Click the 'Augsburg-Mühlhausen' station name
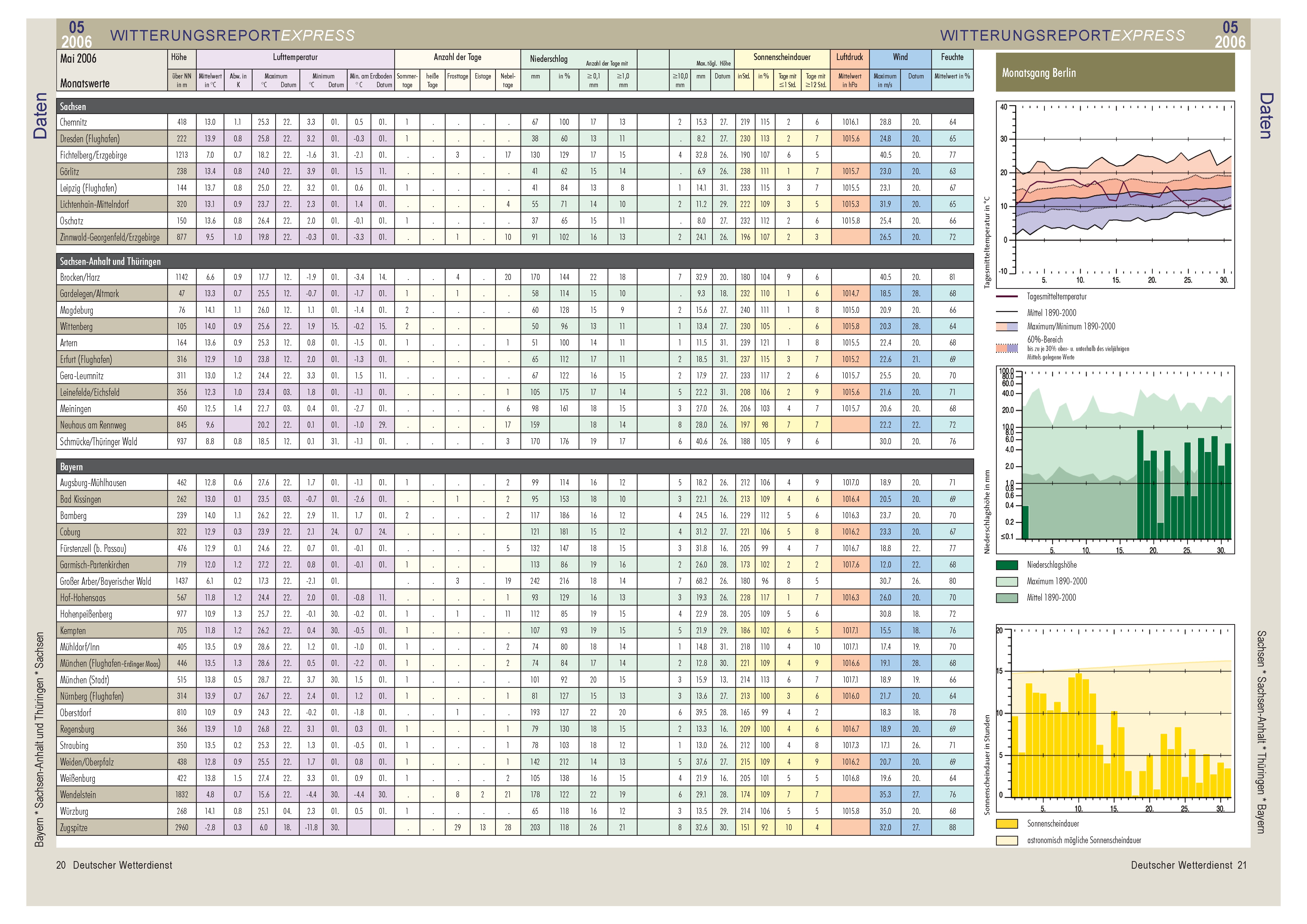 93,483
